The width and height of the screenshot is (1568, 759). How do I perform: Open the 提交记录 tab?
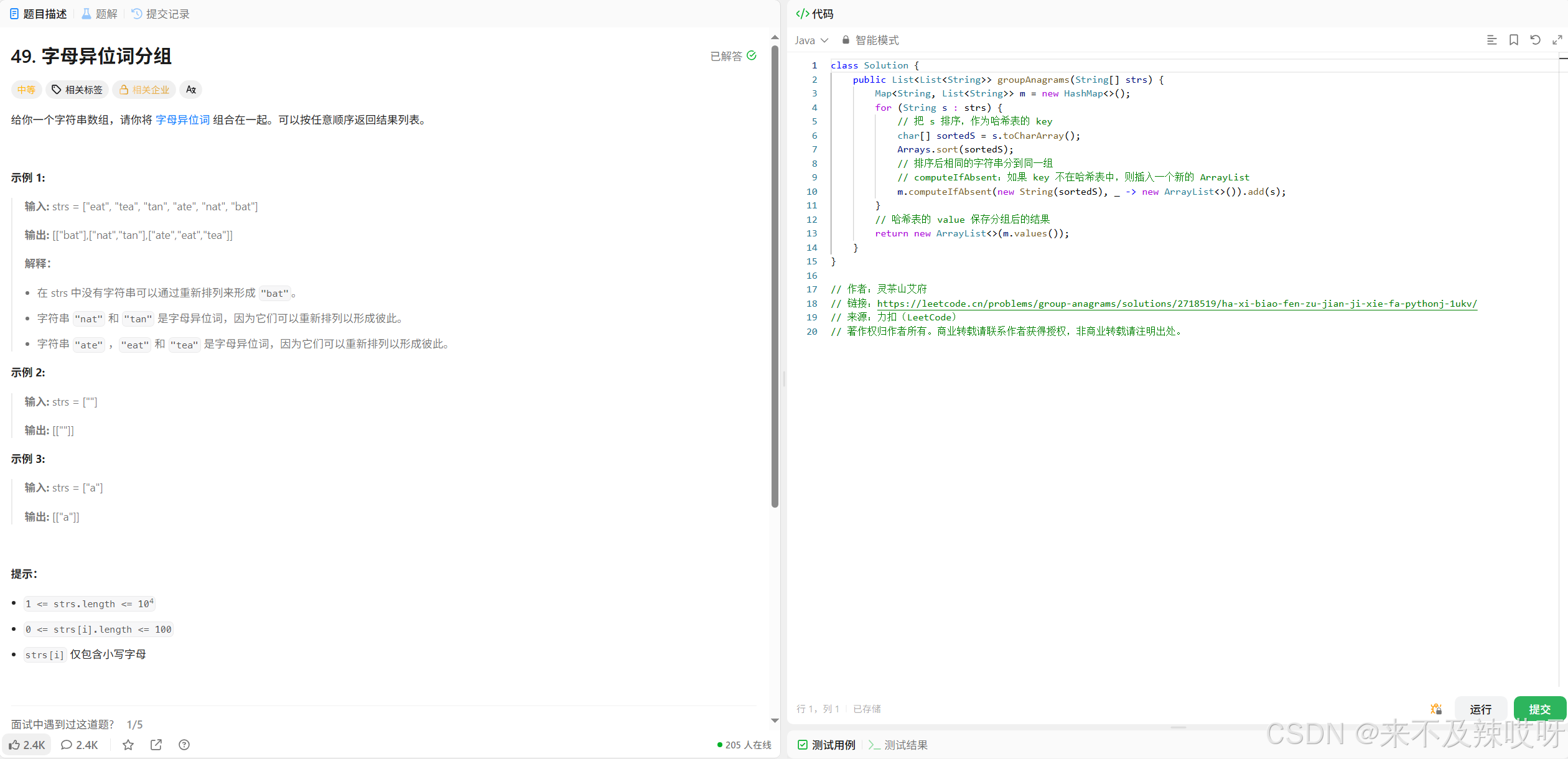tap(161, 14)
